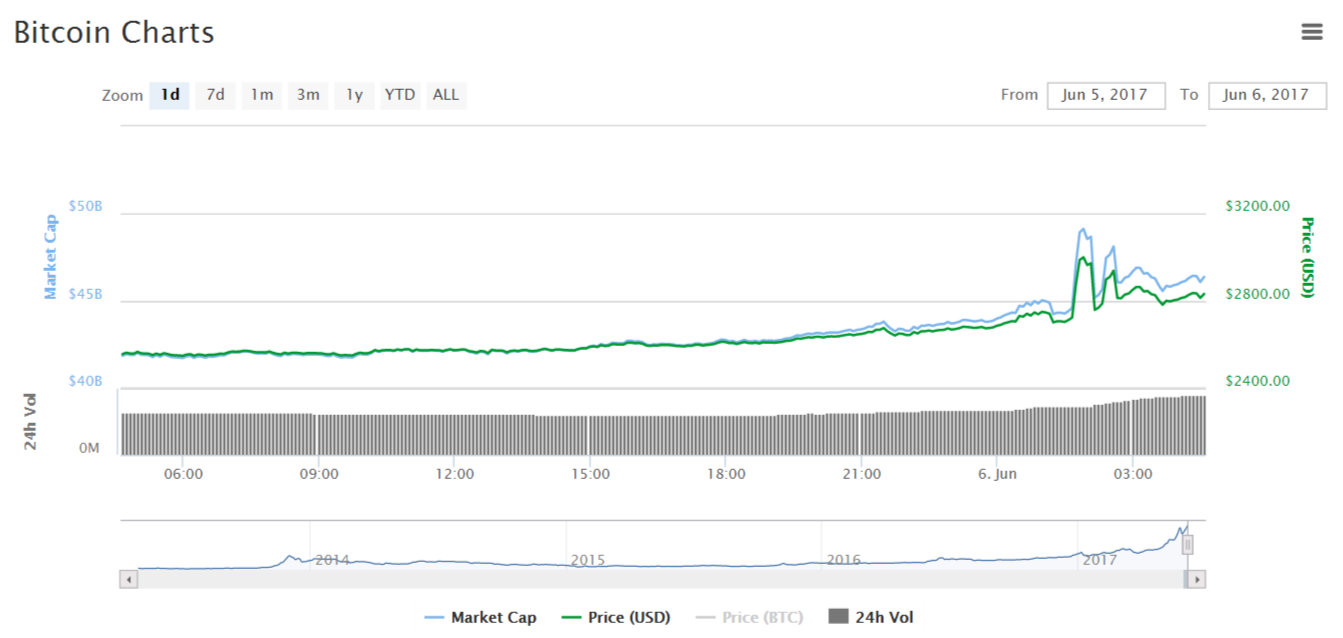Click the $3200.00 price axis label

click(1257, 206)
